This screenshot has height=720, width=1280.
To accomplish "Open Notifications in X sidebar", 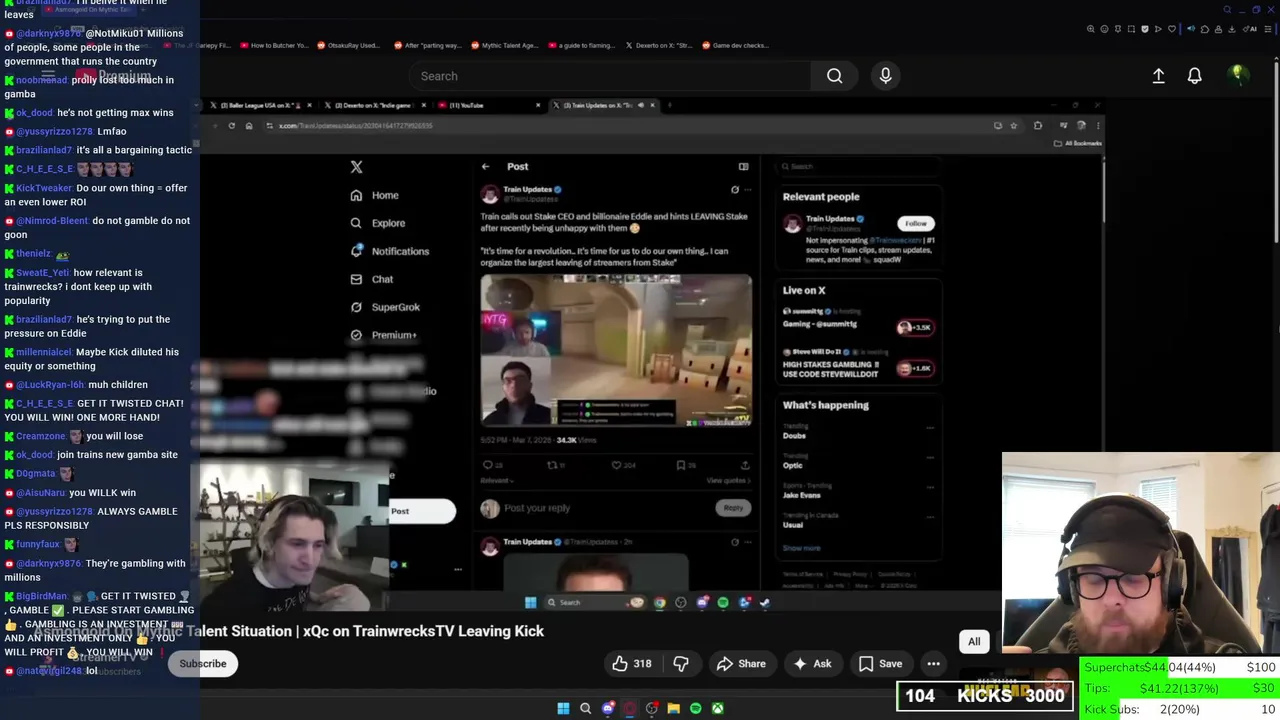I will click(x=390, y=251).
